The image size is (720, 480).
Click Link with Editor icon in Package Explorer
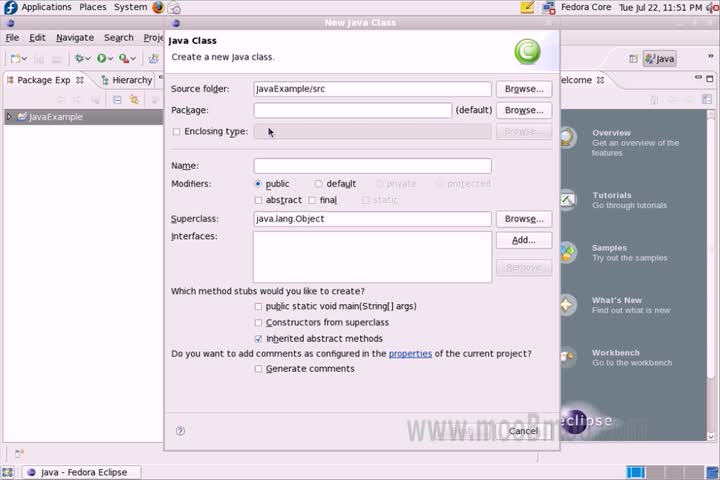click(x=134, y=100)
